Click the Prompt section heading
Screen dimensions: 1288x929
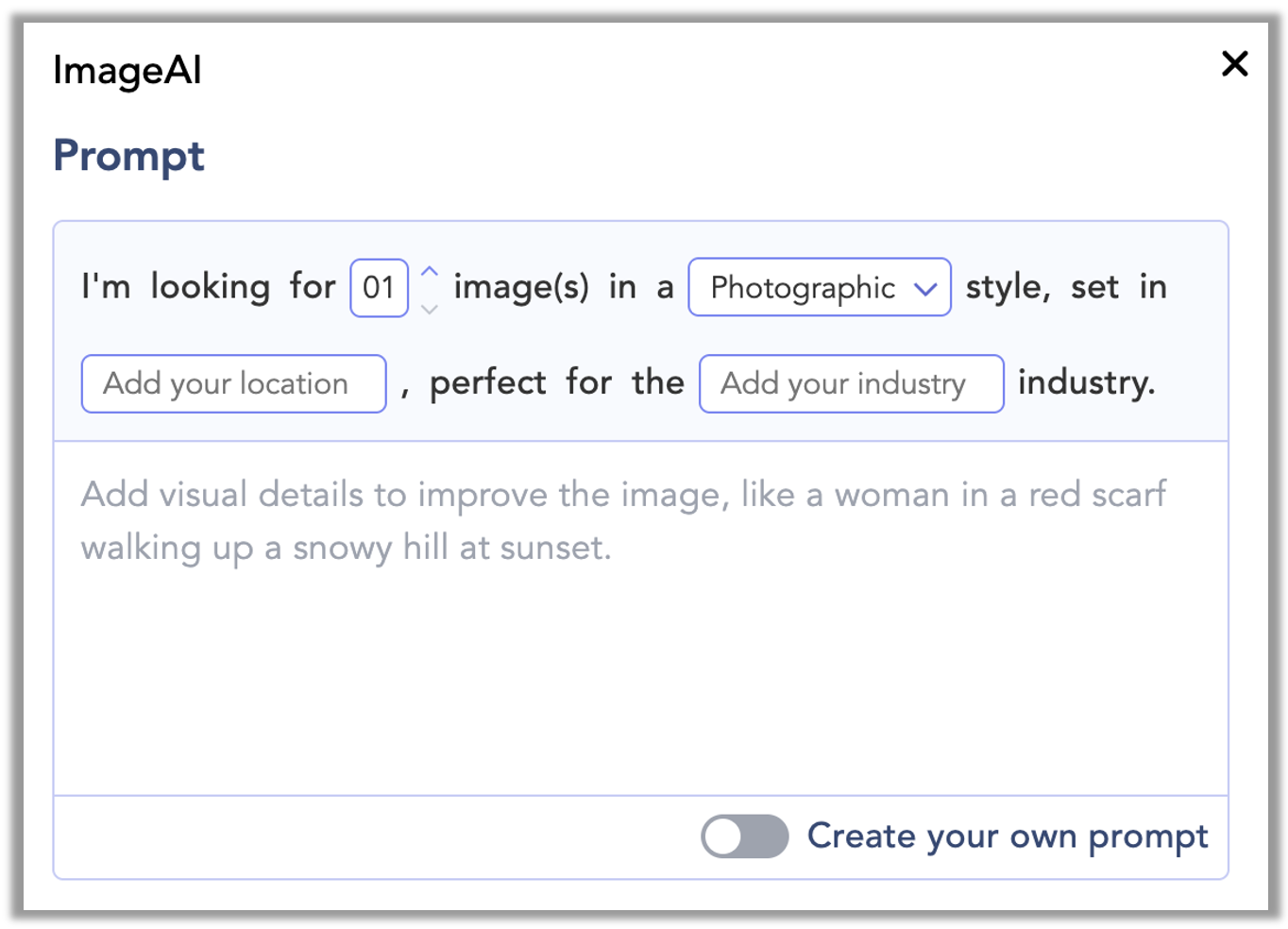[x=128, y=156]
